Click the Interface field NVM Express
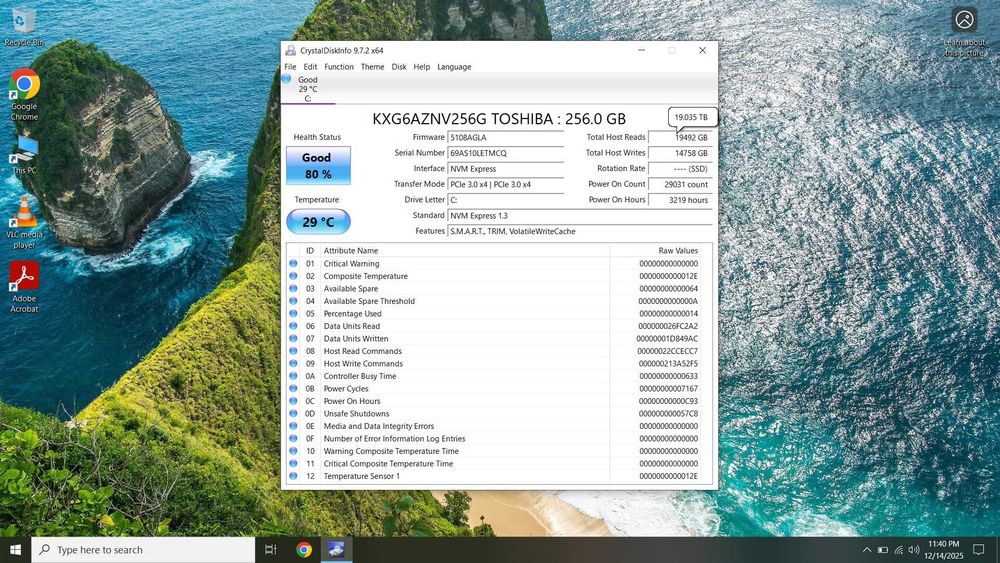Viewport: 1000px width, 563px height. click(506, 169)
